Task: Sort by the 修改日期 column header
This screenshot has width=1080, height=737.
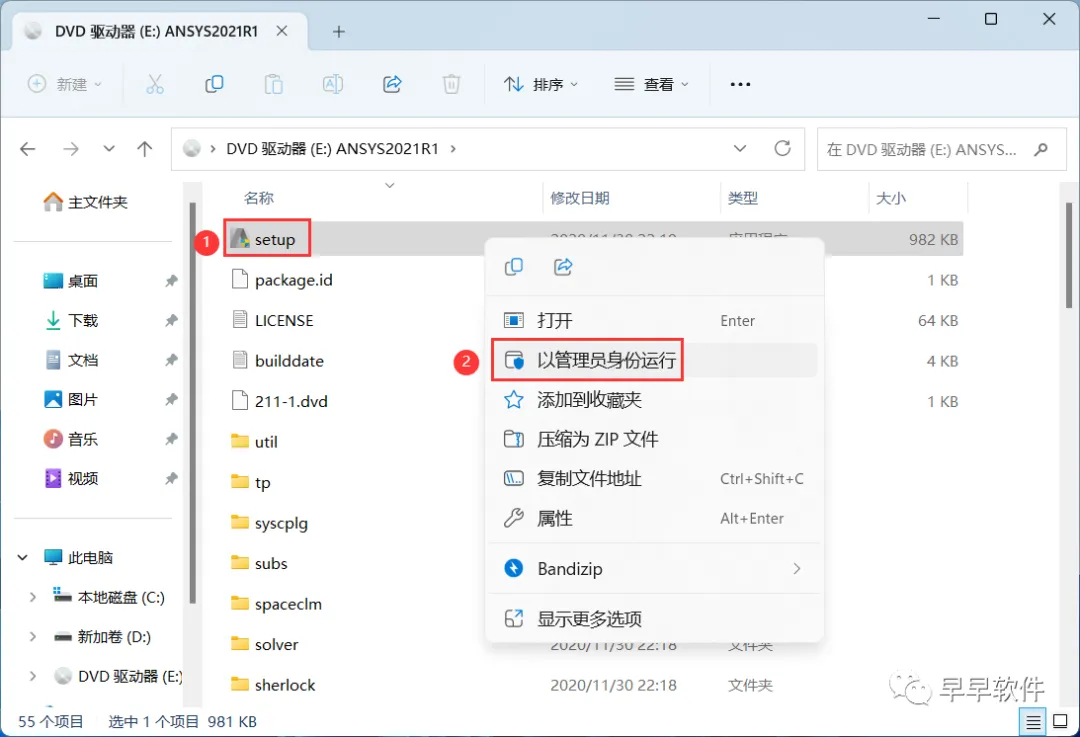Action: coord(580,198)
